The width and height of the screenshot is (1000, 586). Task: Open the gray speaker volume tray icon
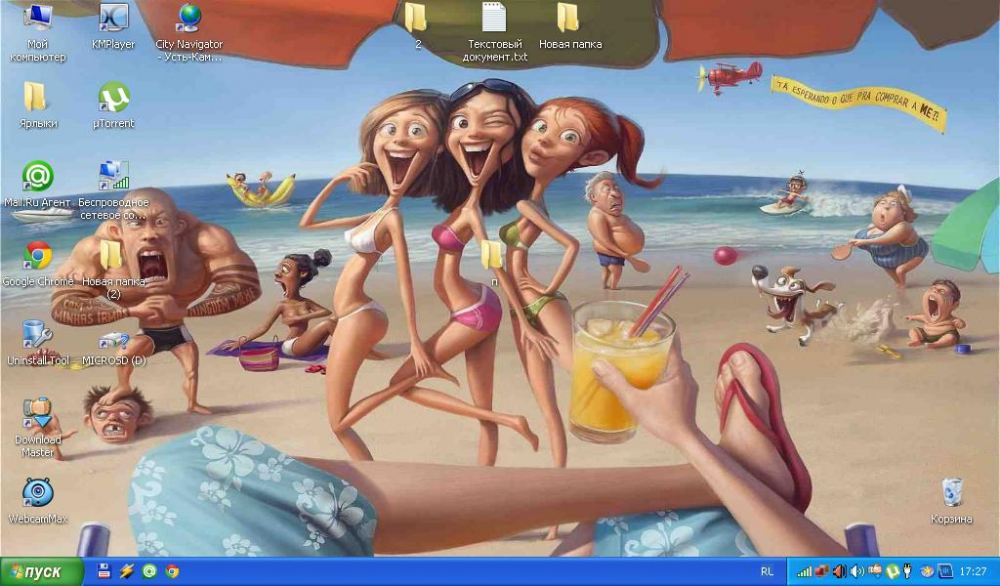click(857, 571)
